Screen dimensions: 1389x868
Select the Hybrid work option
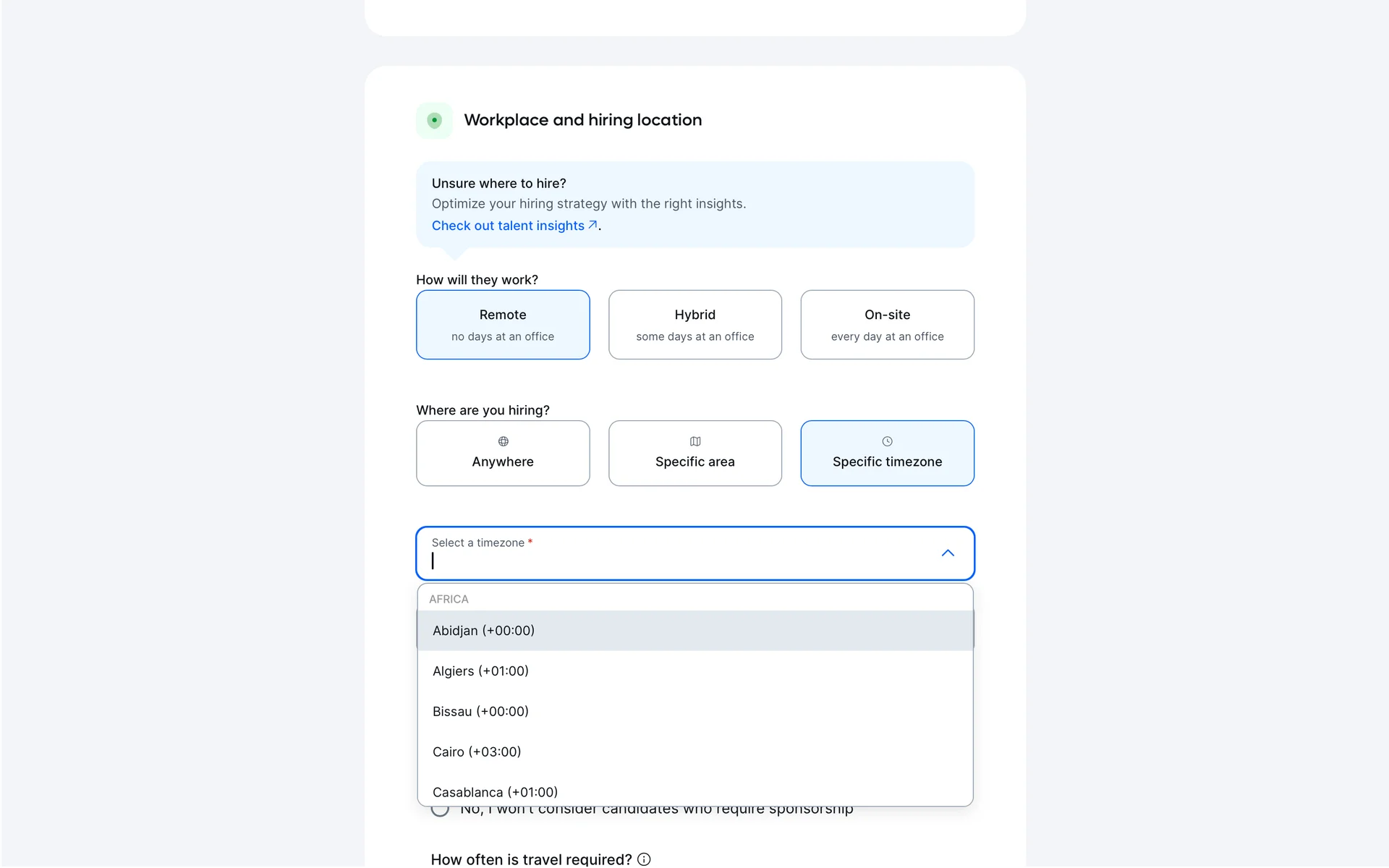(x=695, y=325)
